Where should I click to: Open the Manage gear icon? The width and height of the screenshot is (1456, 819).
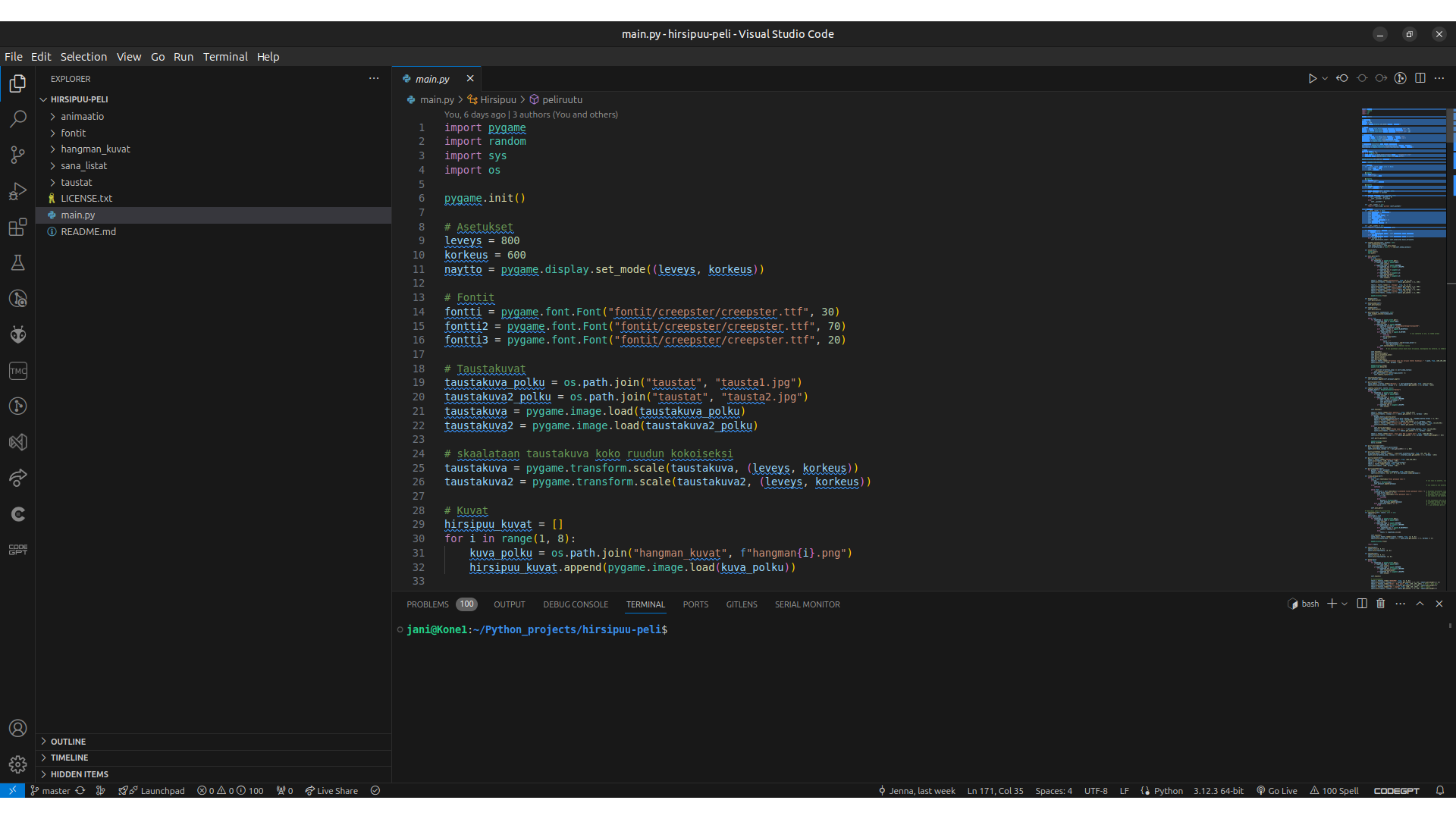[x=17, y=764]
